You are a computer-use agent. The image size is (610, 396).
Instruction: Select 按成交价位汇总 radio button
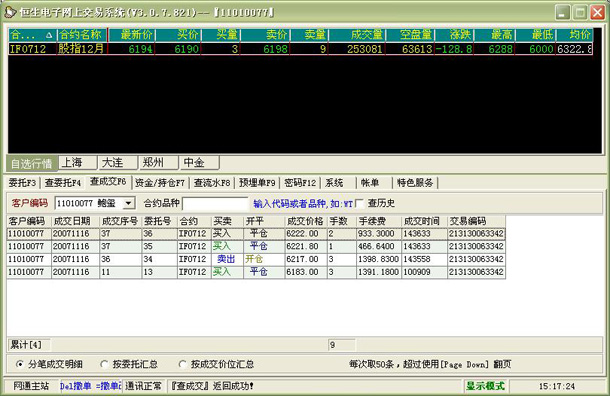[182, 364]
